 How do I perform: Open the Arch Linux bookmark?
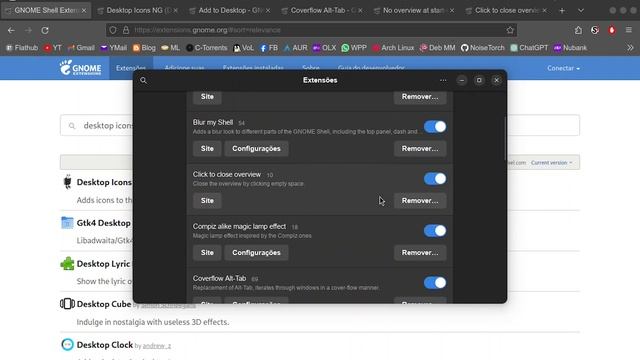point(393,48)
